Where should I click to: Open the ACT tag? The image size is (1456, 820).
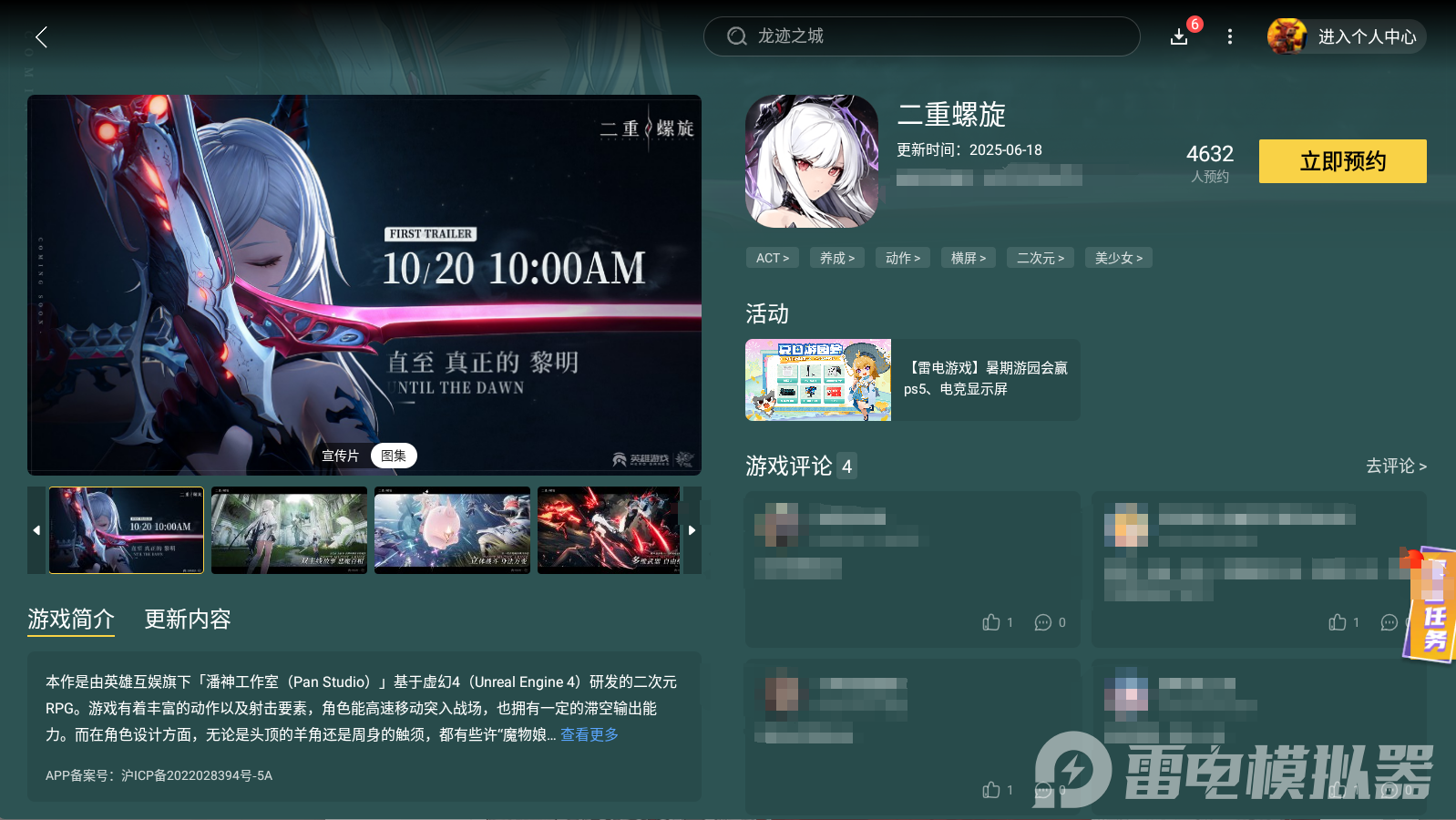pyautogui.click(x=773, y=258)
